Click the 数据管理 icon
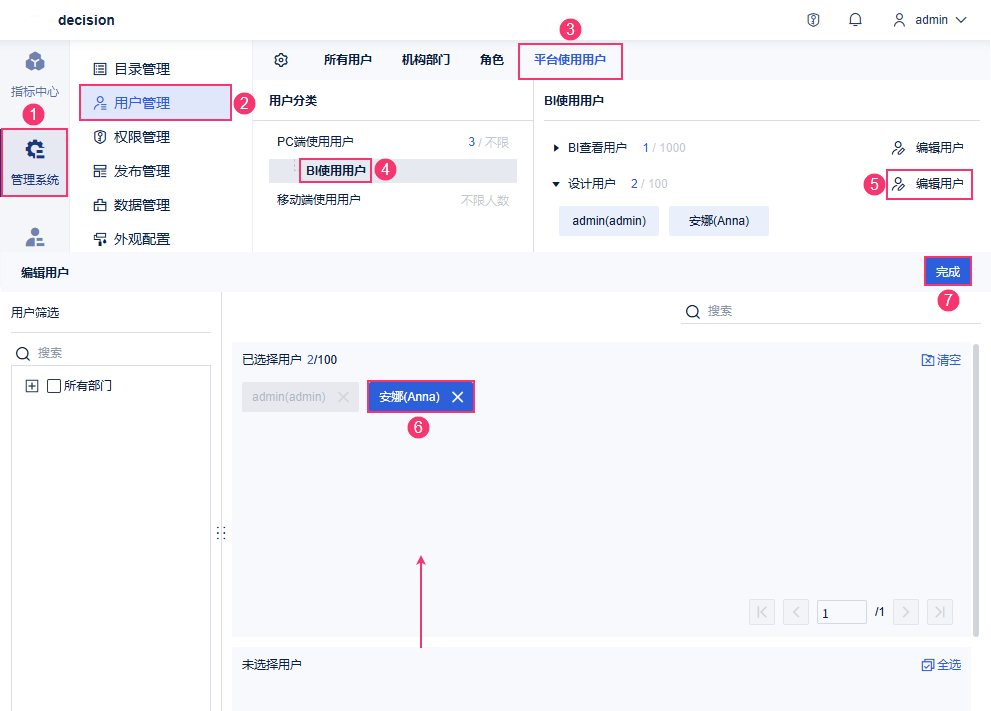Screen dimensions: 991x711 100,205
